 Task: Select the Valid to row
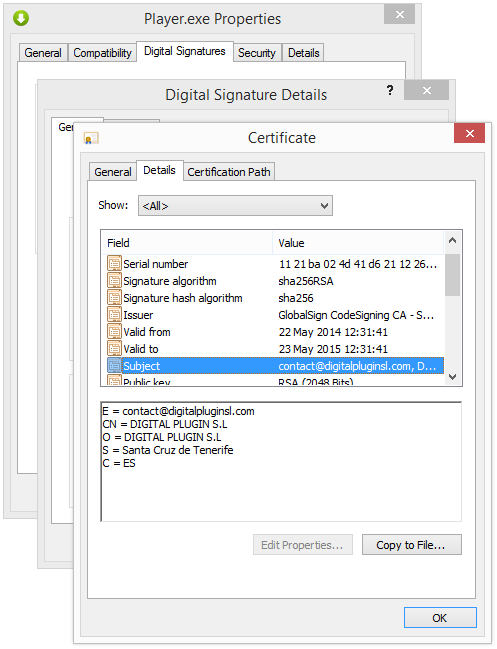tap(273, 349)
